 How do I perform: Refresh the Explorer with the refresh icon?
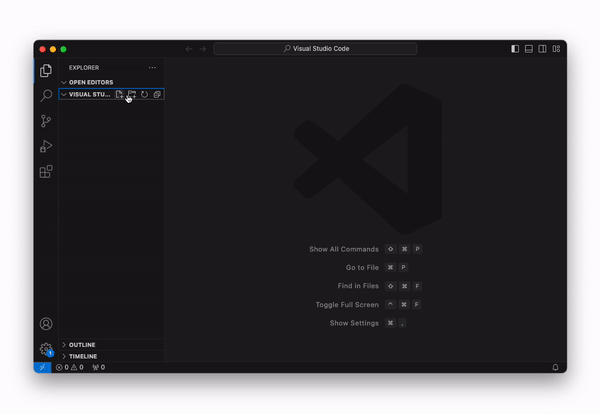(144, 95)
